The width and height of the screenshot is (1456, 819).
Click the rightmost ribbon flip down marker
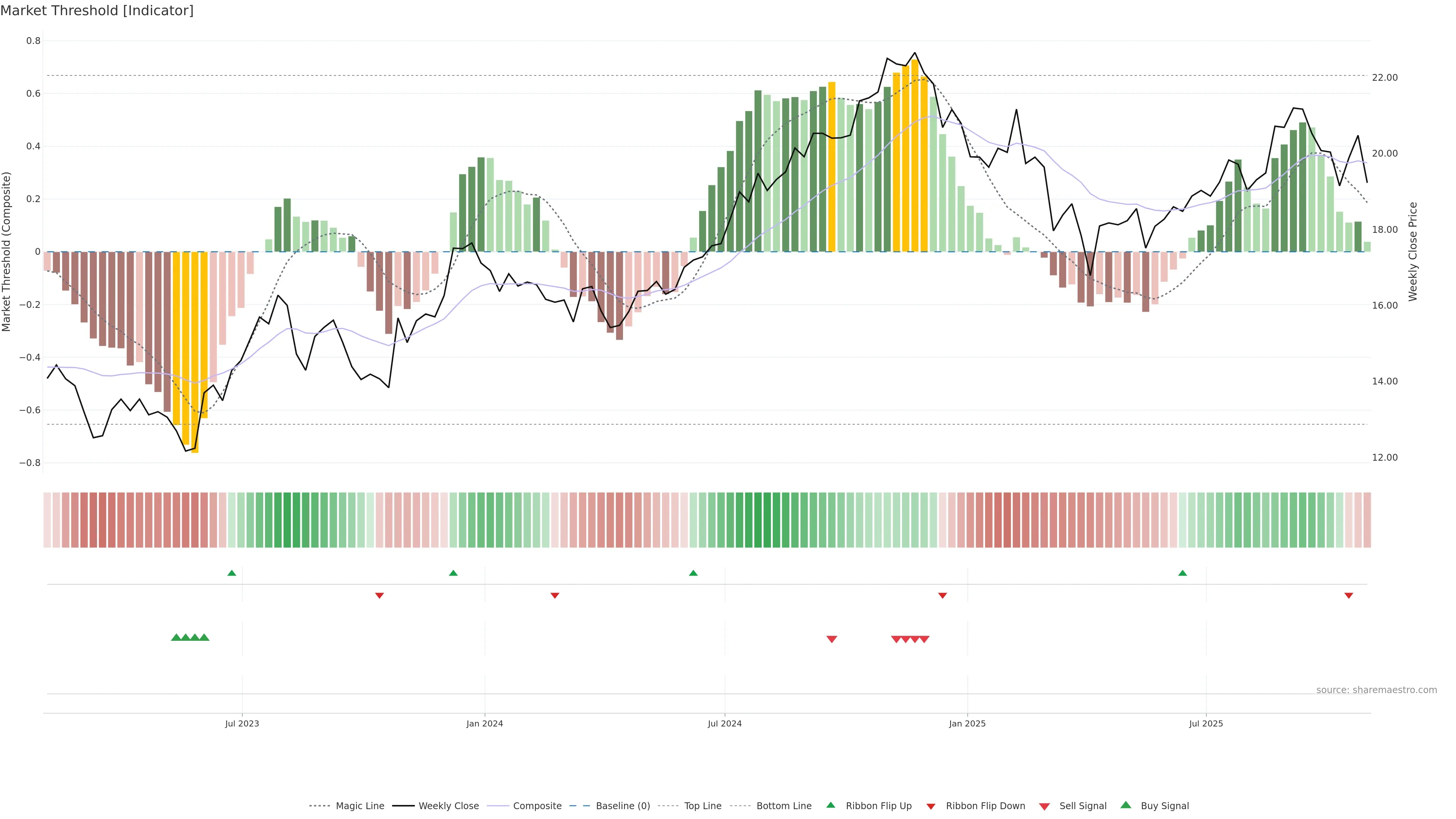point(1349,596)
